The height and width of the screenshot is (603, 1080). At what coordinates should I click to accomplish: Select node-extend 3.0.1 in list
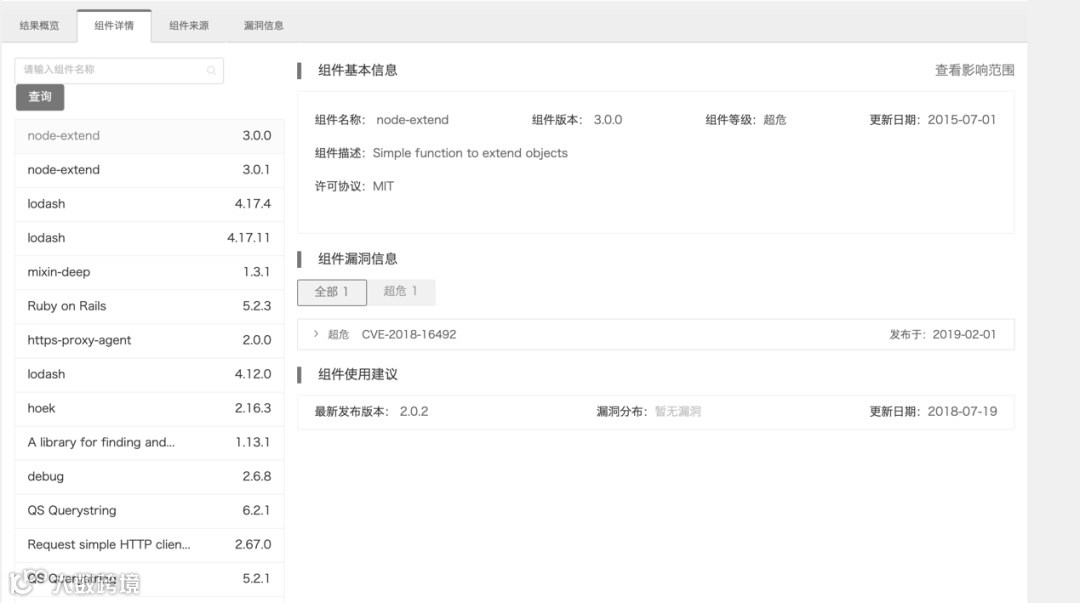(x=149, y=170)
